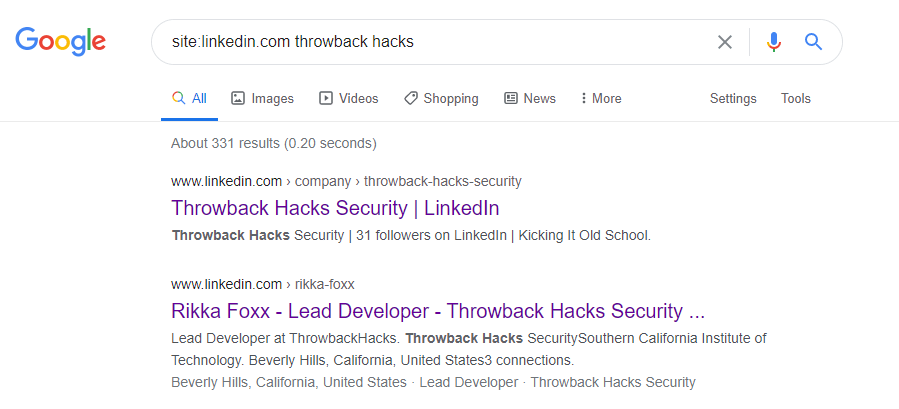
Task: Click the Google logo
Action: click(x=60, y=41)
